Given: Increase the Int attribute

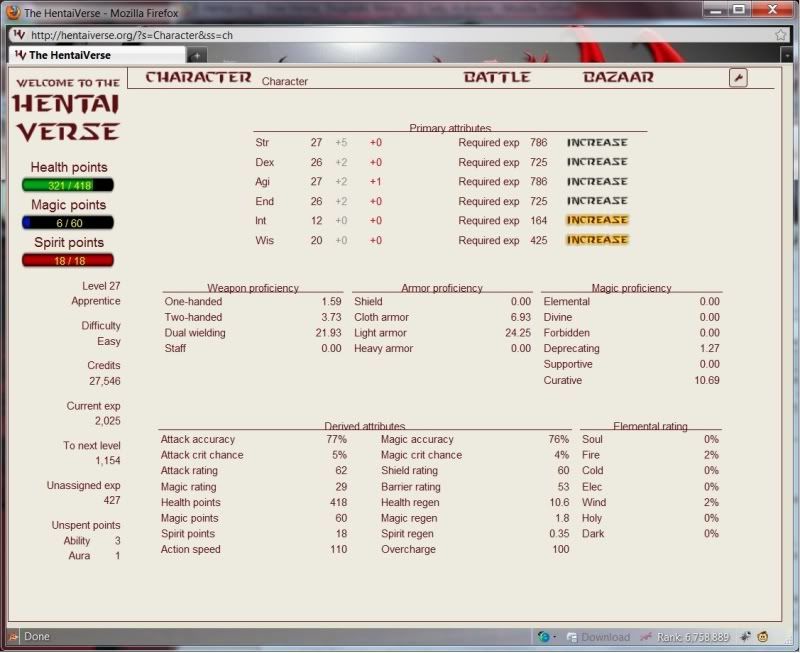Looking at the screenshot, I should coord(597,220).
